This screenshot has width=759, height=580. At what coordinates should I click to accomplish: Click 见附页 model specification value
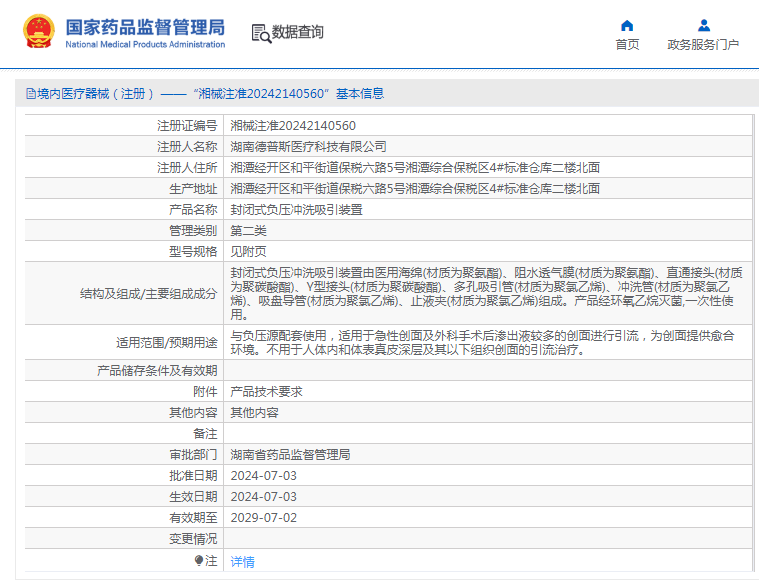[x=248, y=252]
